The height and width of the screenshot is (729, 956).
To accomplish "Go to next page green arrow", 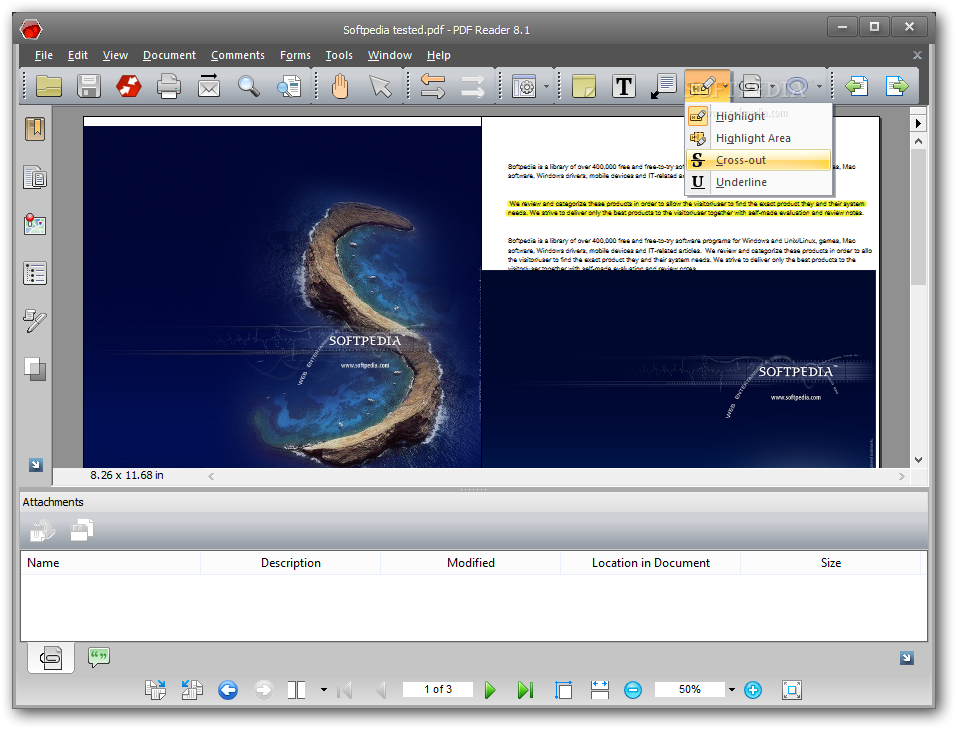I will [490, 690].
